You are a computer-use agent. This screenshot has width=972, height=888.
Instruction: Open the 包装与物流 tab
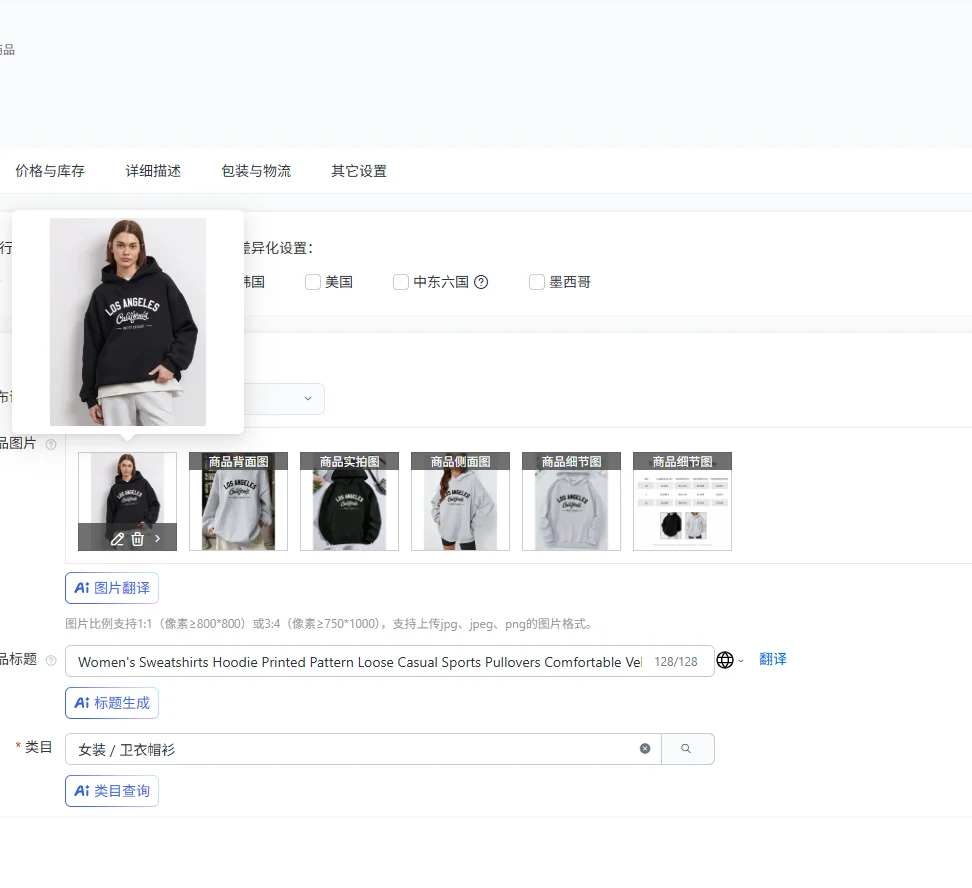[x=256, y=171]
